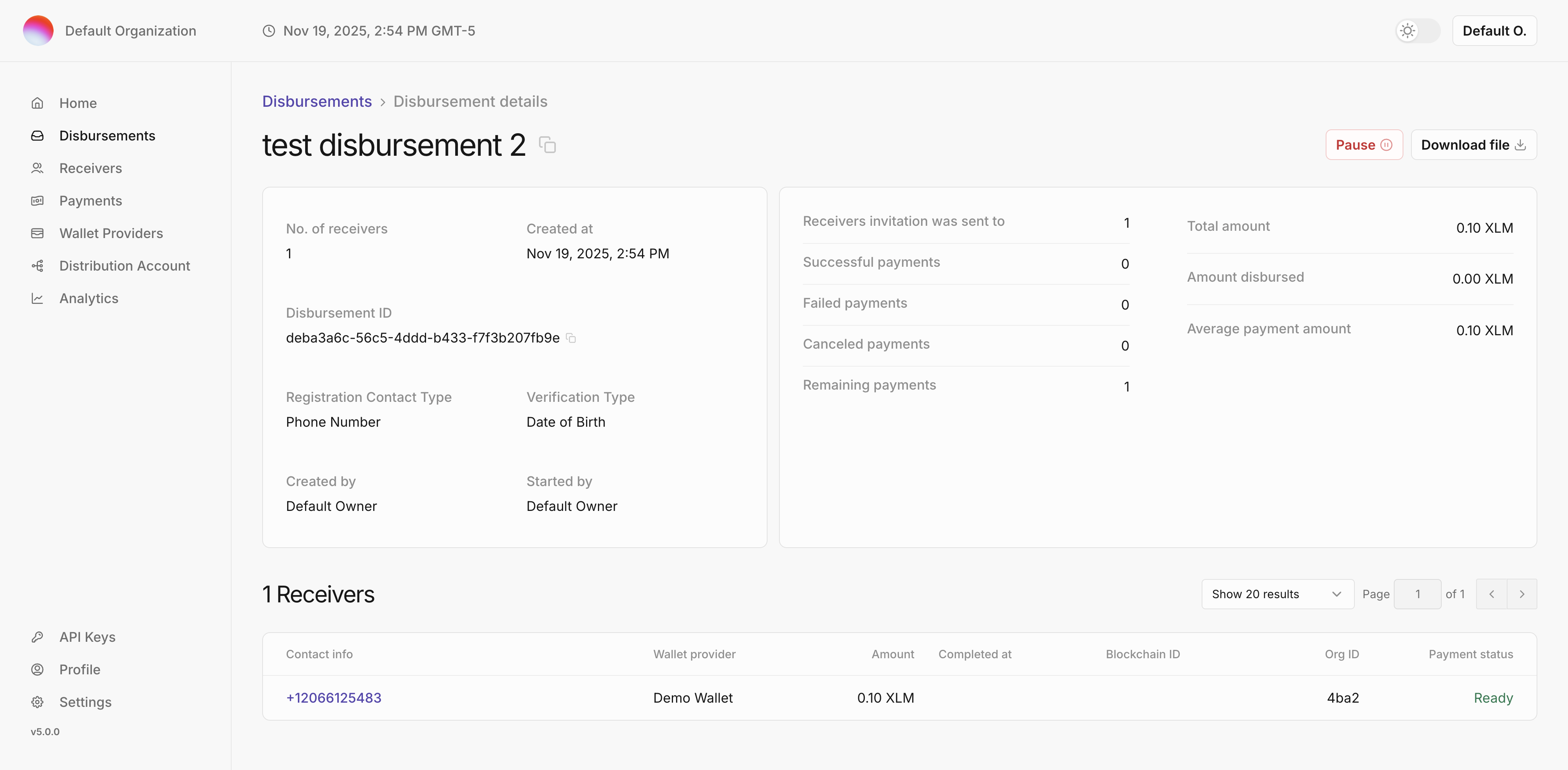Pause the disbursement
Screen dimensions: 1568x770
pos(1364,144)
